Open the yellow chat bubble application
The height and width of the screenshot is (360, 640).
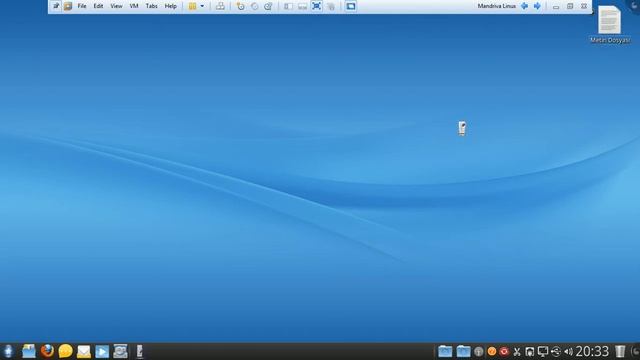pyautogui.click(x=65, y=351)
